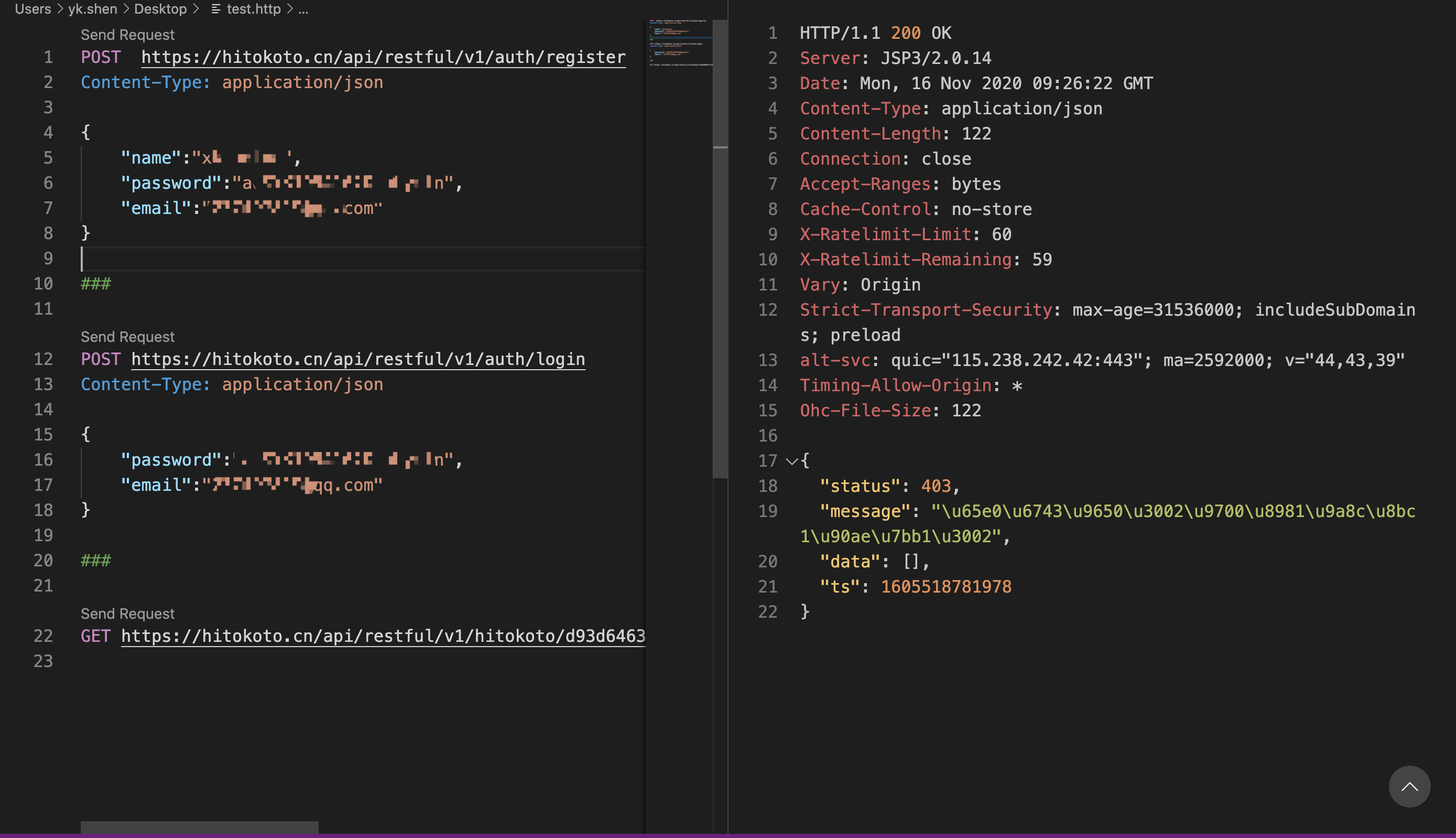Place cursor on the ### separator at line 10

coord(95,283)
